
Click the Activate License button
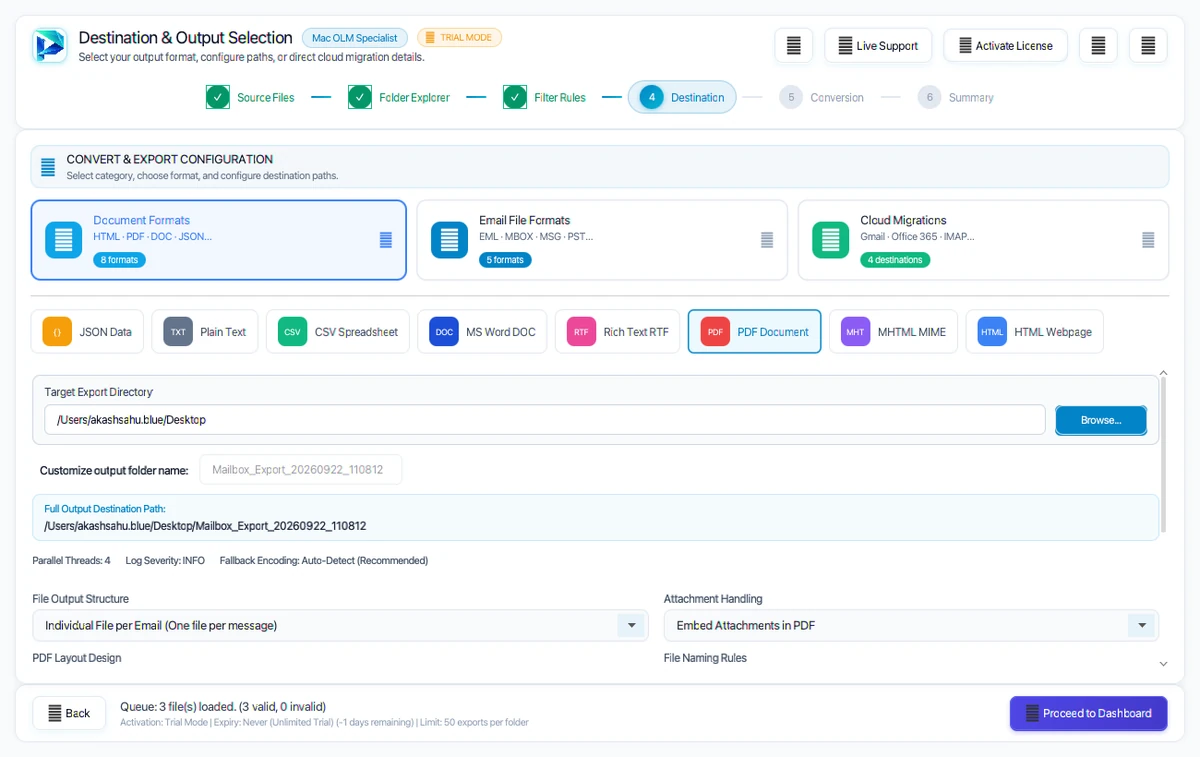point(1005,46)
